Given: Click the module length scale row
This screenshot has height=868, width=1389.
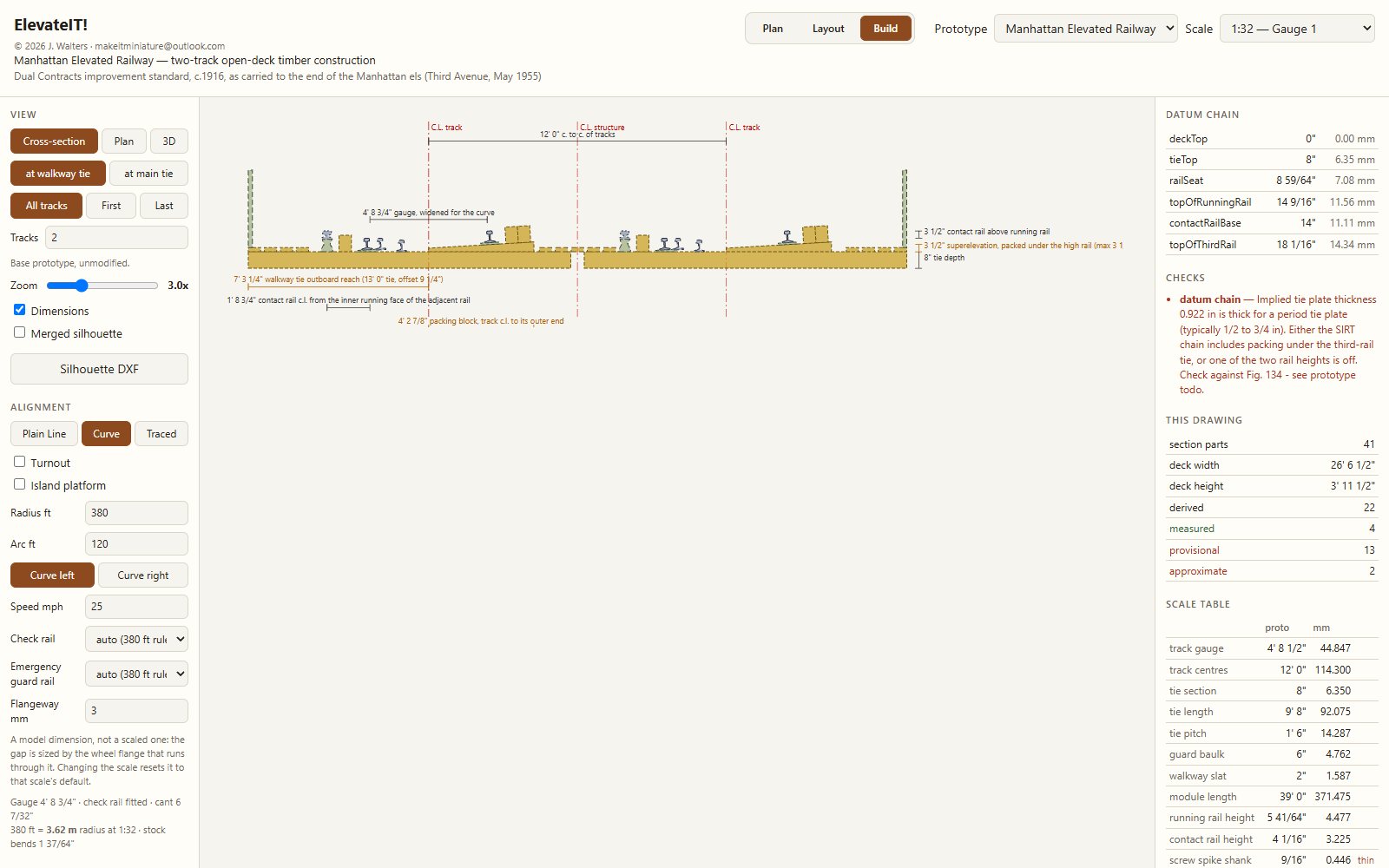Looking at the screenshot, I should (x=1272, y=797).
